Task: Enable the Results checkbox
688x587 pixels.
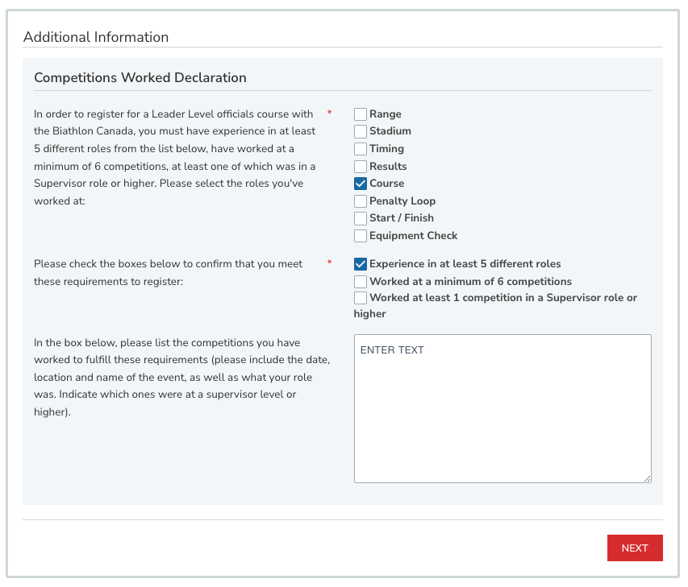Action: click(360, 166)
